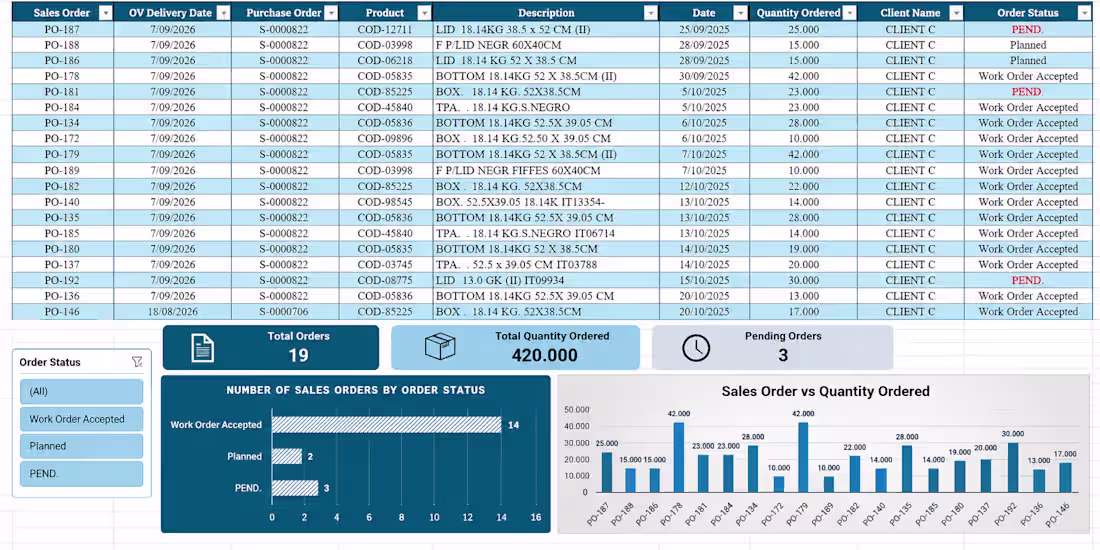Click Work Order Accepted status in PO-178 row
Viewport: 1100px width, 550px height.
tap(1028, 76)
